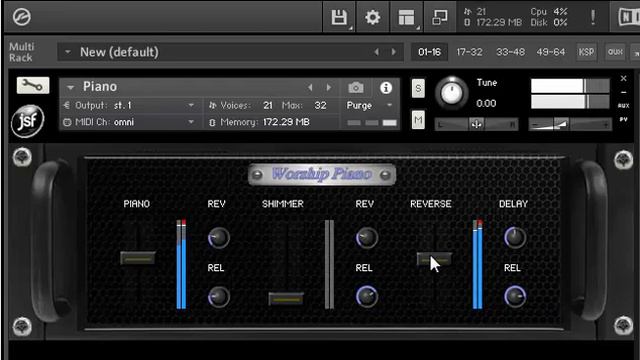Image resolution: width=640 pixels, height=360 pixels.
Task: Minimize the Piano instrument header
Action: pyautogui.click(x=623, y=92)
